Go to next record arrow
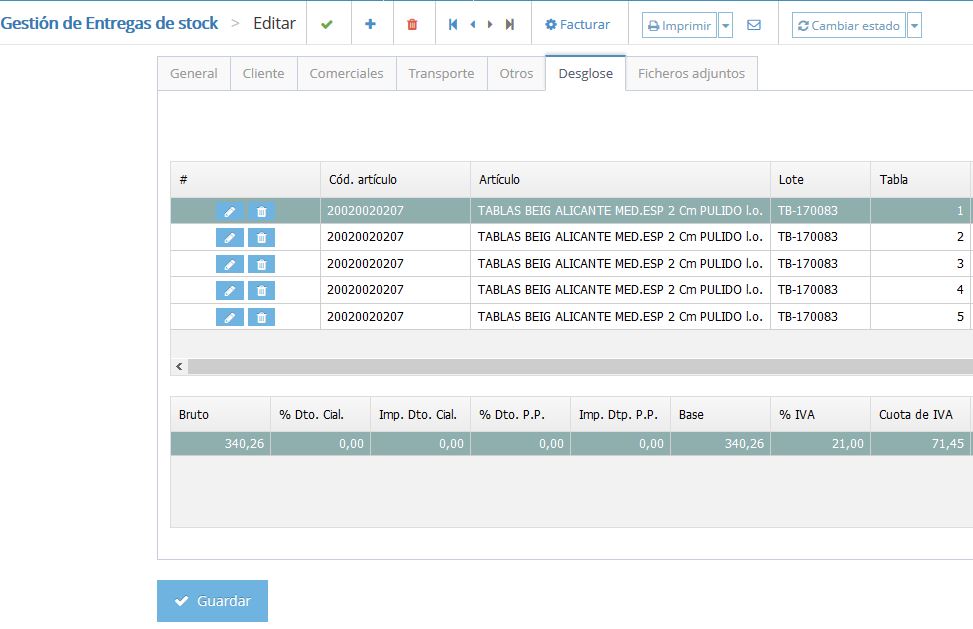The height and width of the screenshot is (629, 973). tap(490, 24)
